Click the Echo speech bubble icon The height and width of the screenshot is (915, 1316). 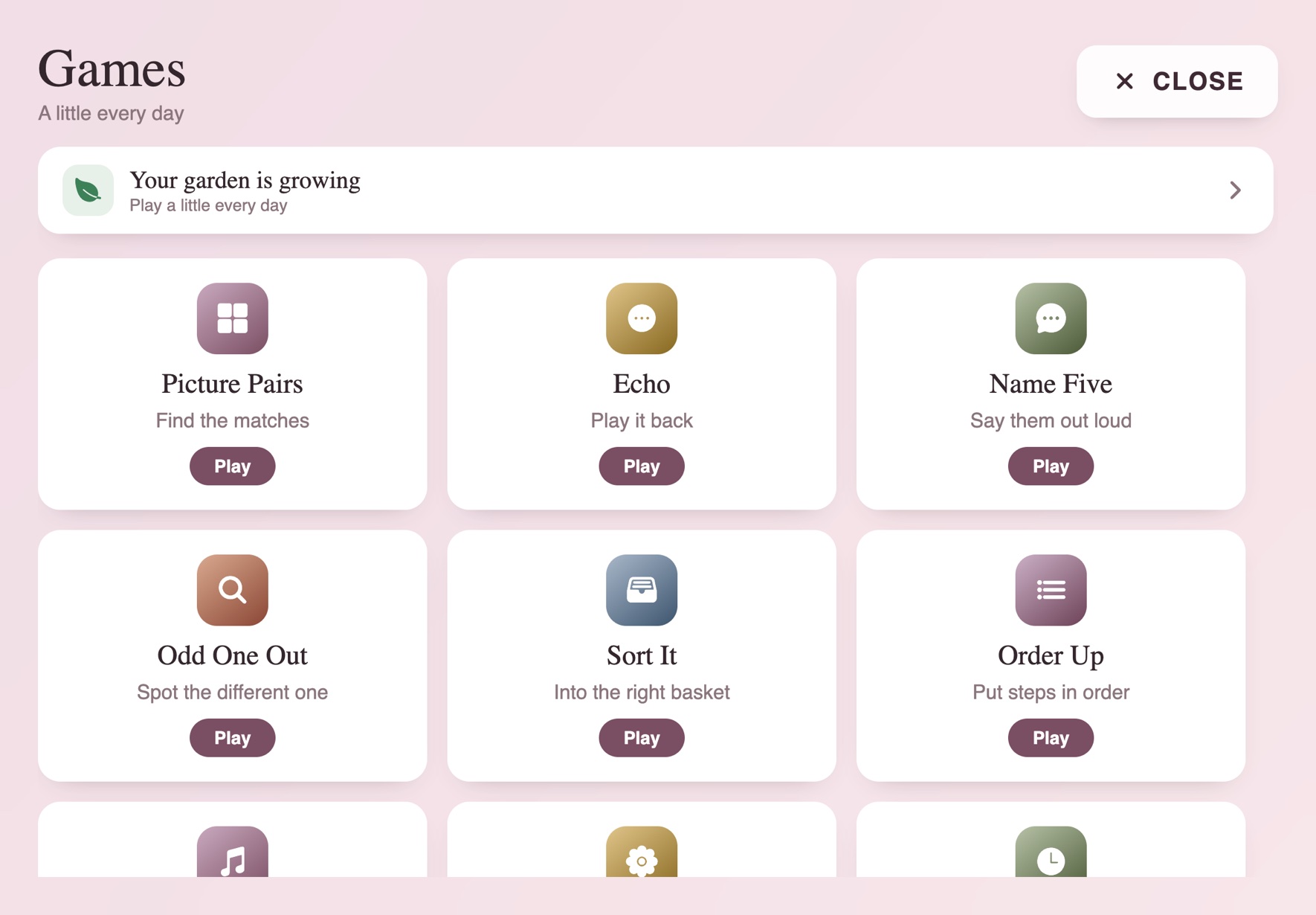(642, 318)
